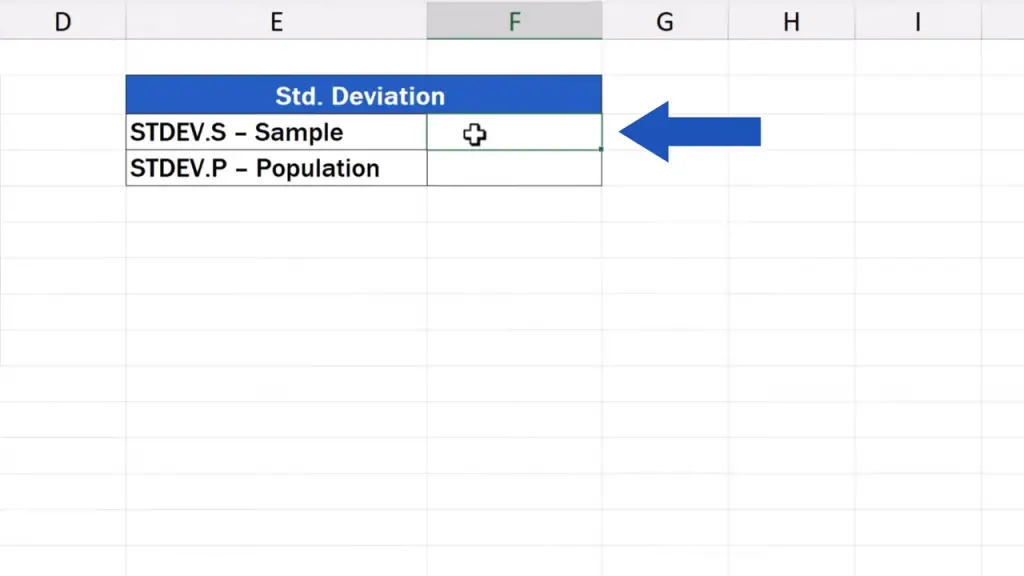Select column G header

pos(665,21)
